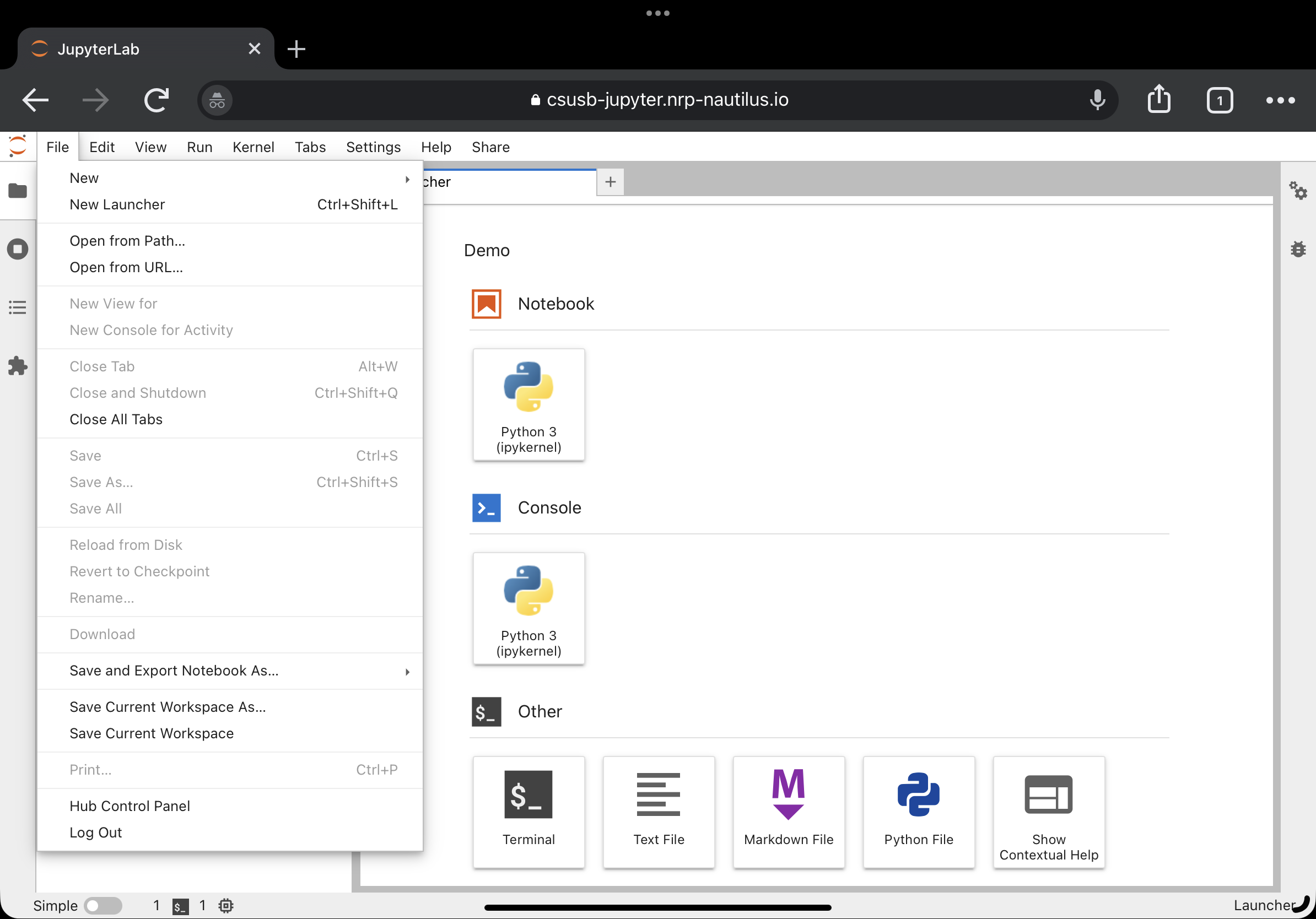The width and height of the screenshot is (1316, 919).
Task: Open a new browser tab with plus
Action: (296, 48)
